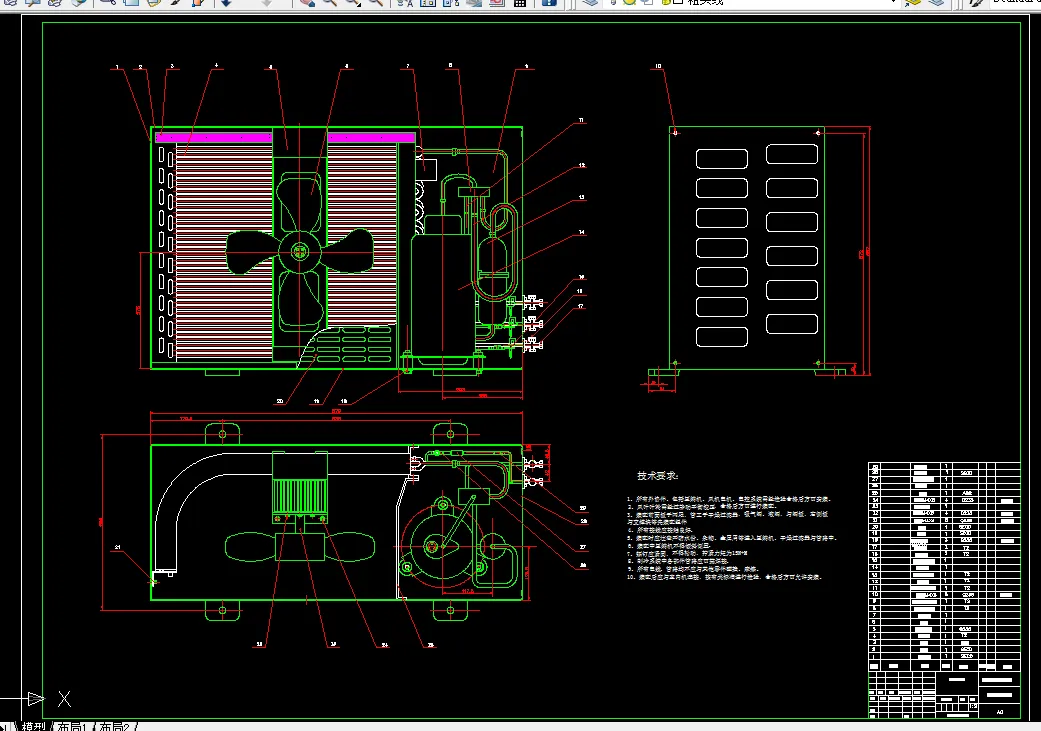Click the layout tab scroll arrow button
The width and height of the screenshot is (1041, 731).
(6, 726)
